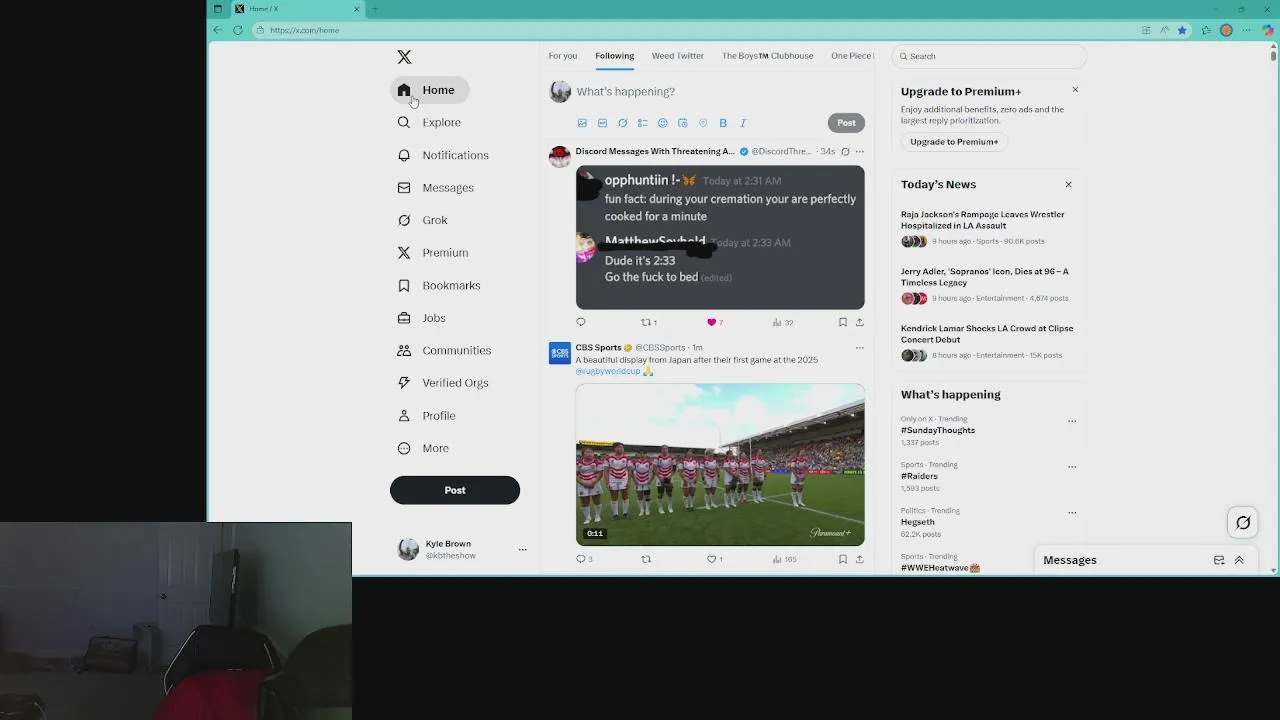Screen dimensions: 1280x720
Task: Click the X logo in sidebar
Action: [404, 57]
